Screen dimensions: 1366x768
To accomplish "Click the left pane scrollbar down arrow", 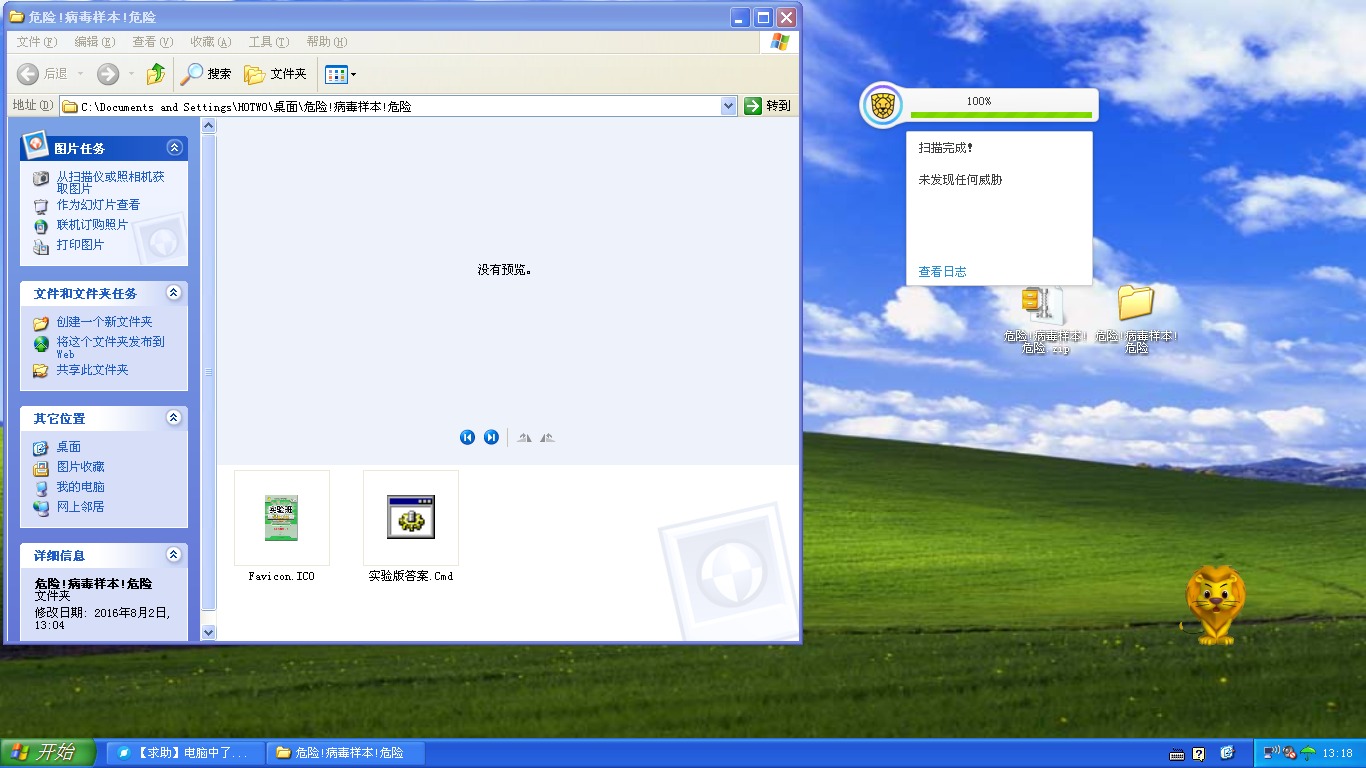I will pyautogui.click(x=209, y=632).
